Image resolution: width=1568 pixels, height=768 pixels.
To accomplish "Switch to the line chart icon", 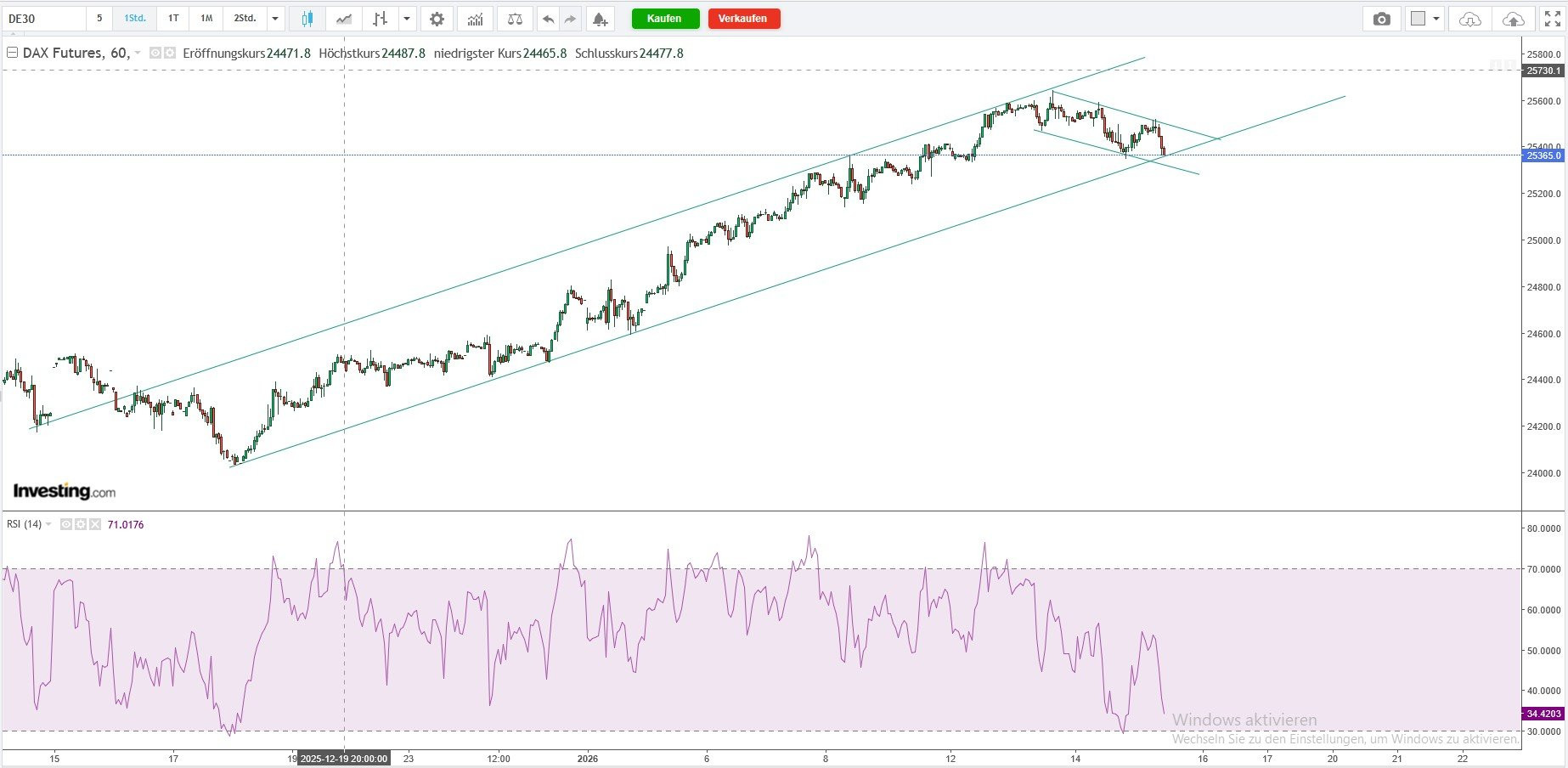I will tap(344, 19).
